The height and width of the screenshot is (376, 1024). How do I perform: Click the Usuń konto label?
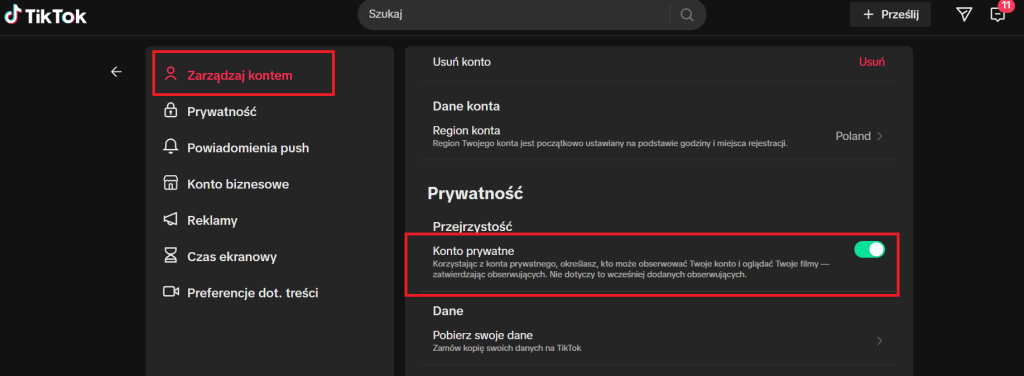pos(462,62)
